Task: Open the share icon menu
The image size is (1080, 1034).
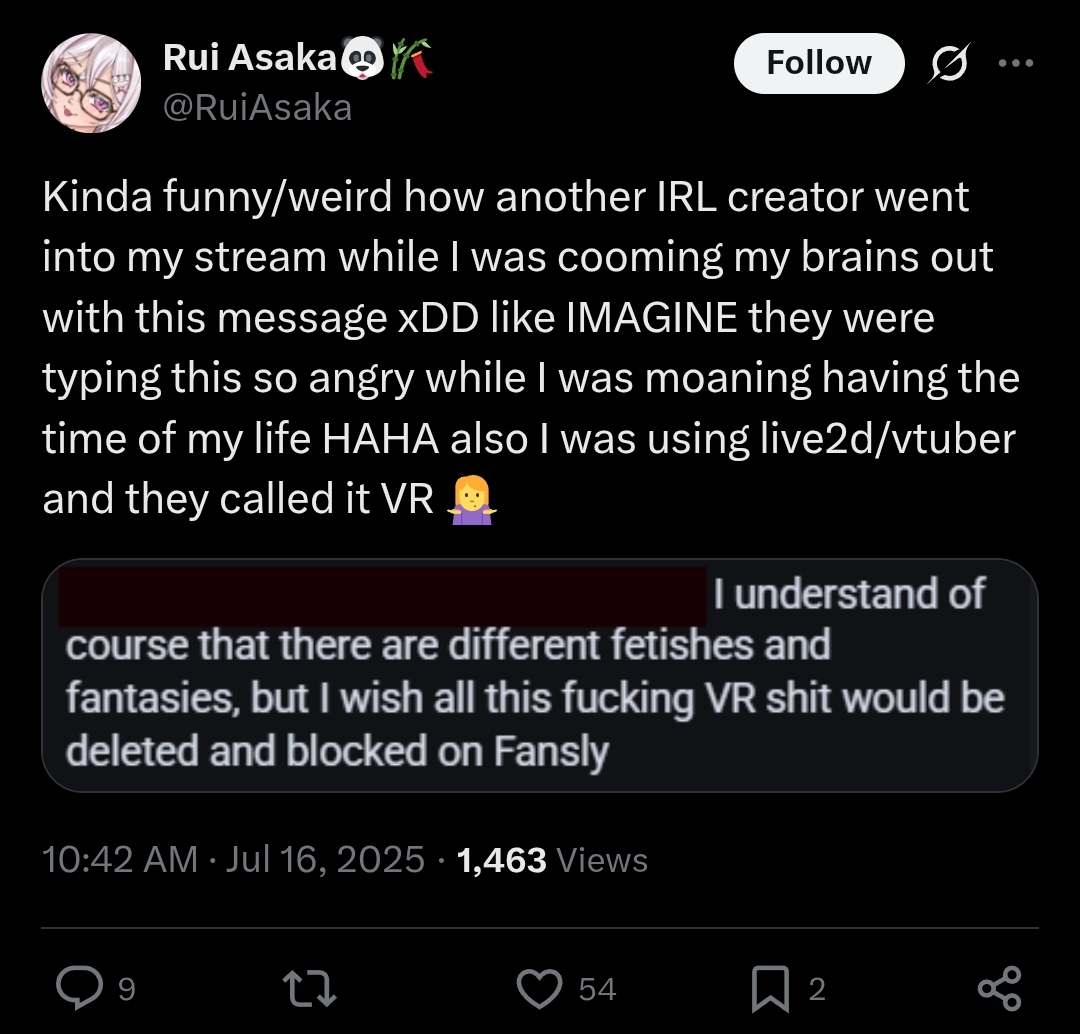Action: click(998, 988)
